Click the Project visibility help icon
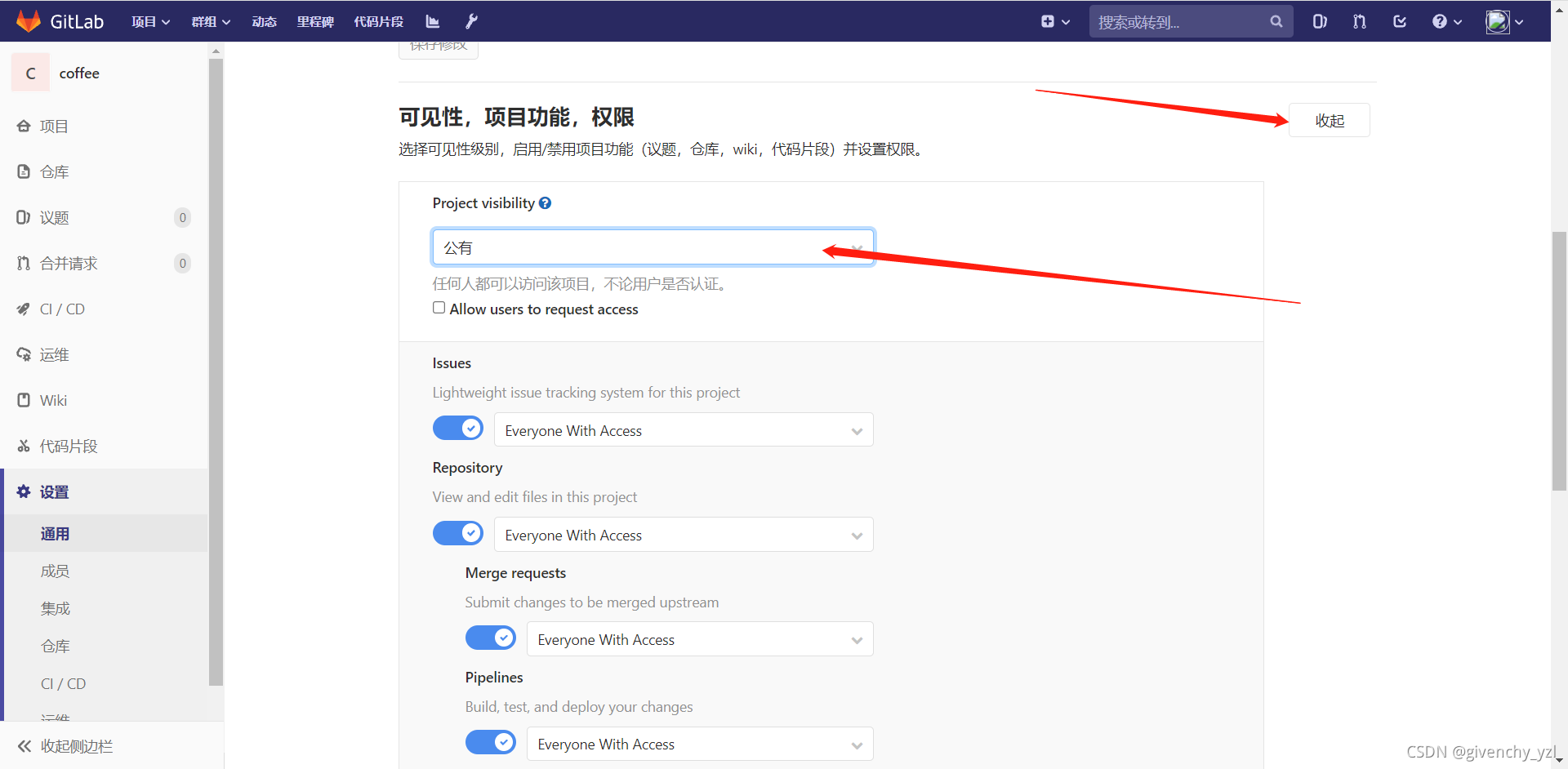Screen dimensions: 1568x769 coord(545,202)
